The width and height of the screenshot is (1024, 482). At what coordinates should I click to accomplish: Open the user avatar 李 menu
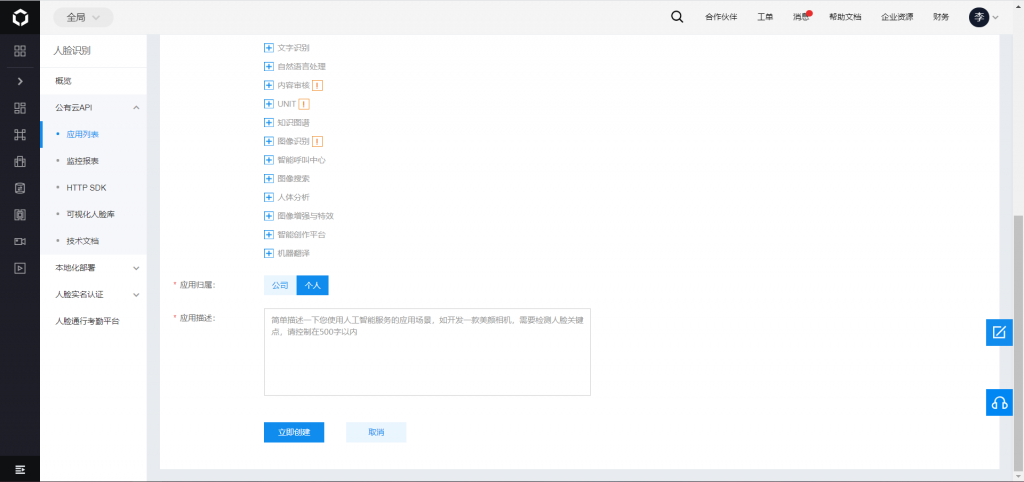(984, 18)
